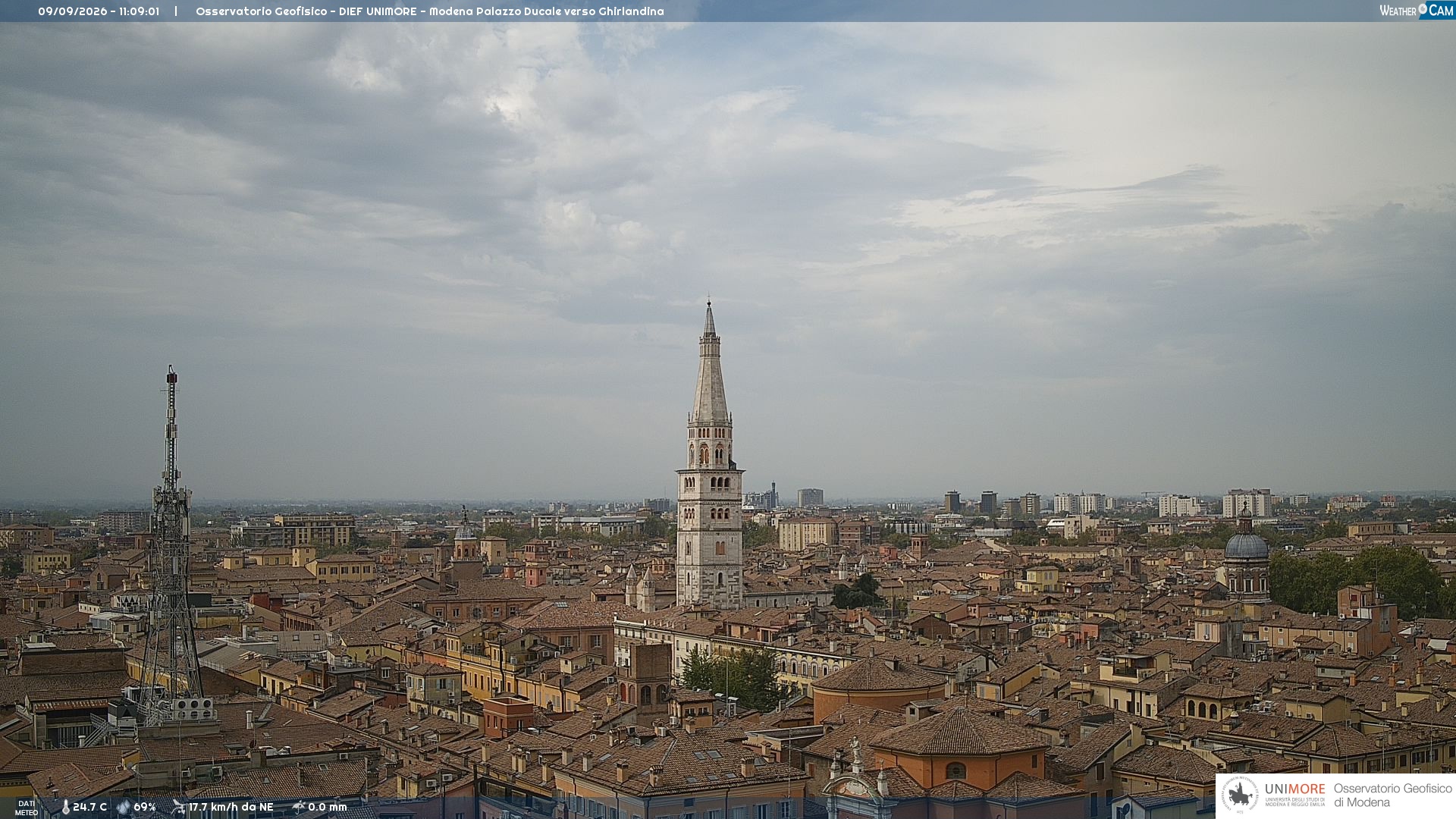Click the rain umbrella precipitation icon
Viewport: 1456px width, 819px height.
coord(299,807)
